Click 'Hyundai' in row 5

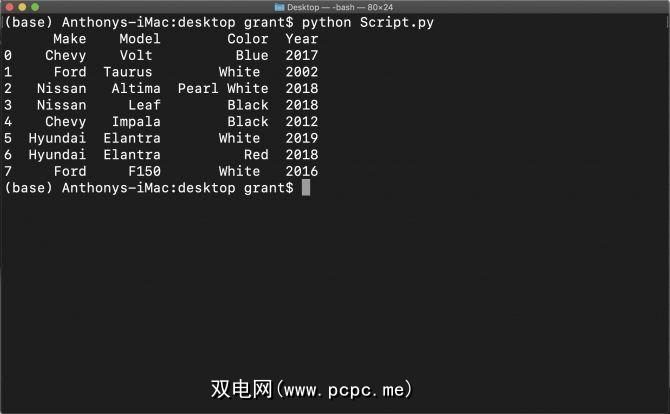coord(57,138)
